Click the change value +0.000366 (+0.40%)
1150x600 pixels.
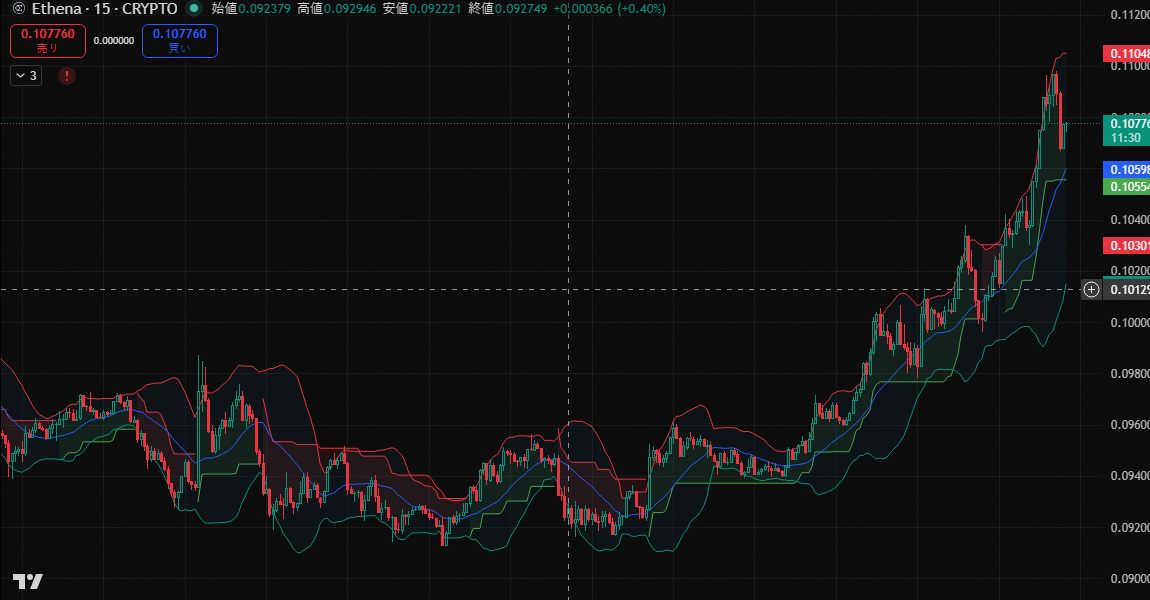(609, 9)
